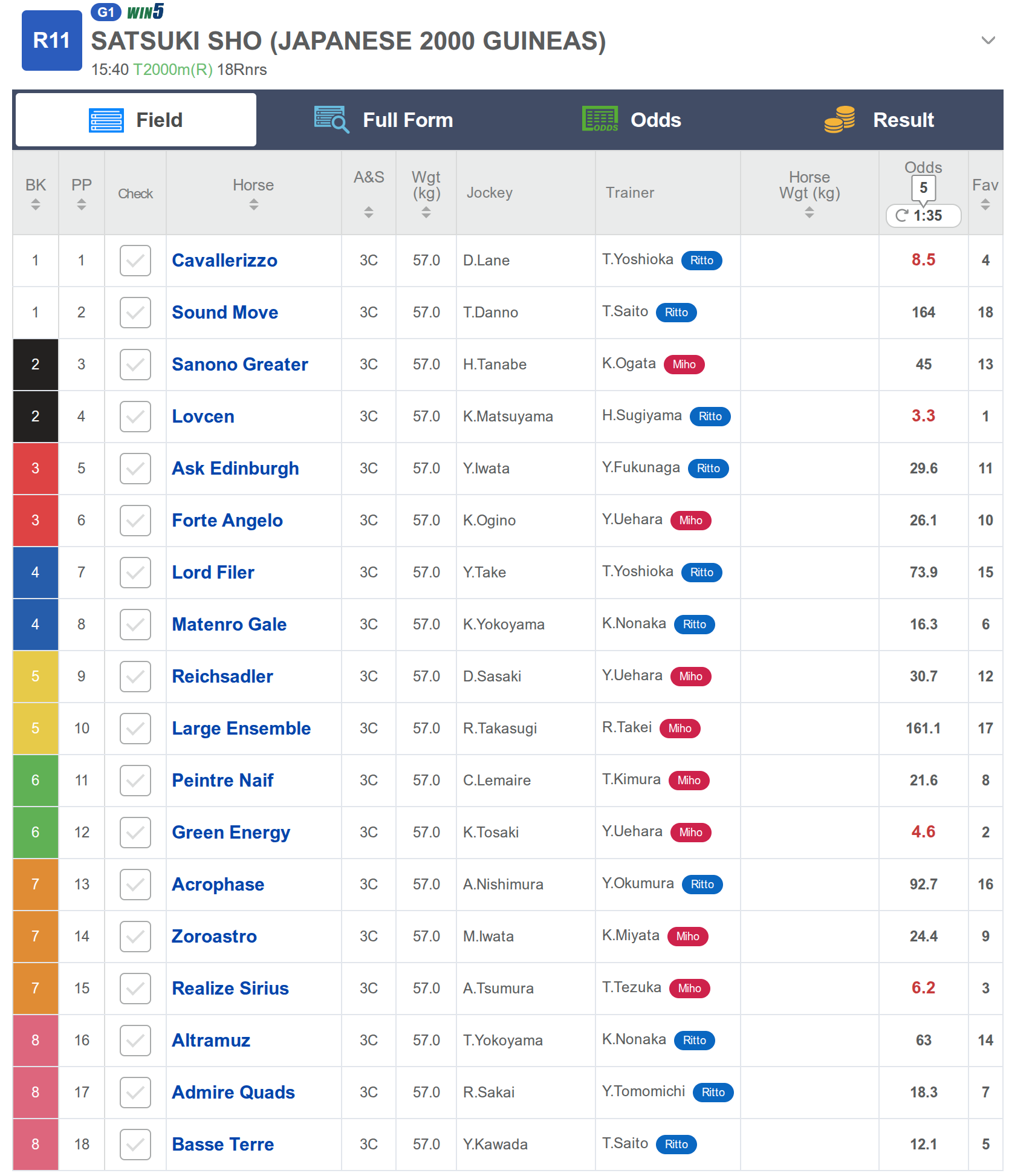The width and height of the screenshot is (1009, 1176).
Task: Sort by A&S column arrows
Action: 369,212
